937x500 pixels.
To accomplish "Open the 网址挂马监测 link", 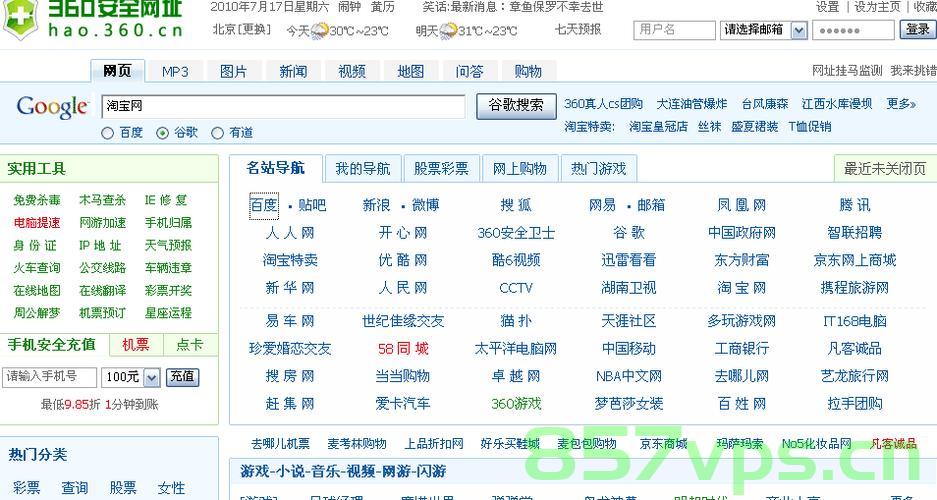I will tap(847, 70).
